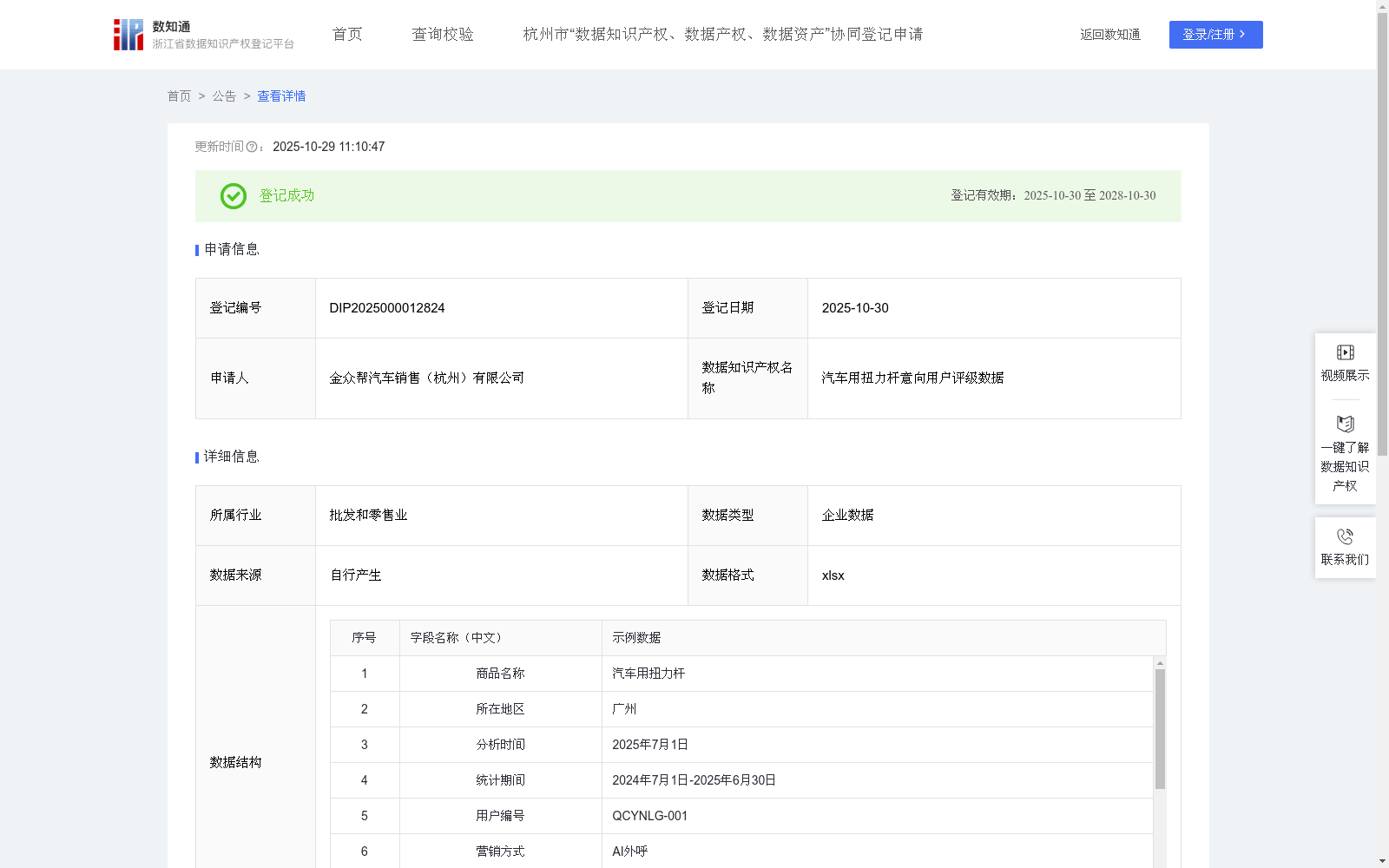Click the xlsx data format value
Viewport: 1389px width, 868px height.
(833, 575)
